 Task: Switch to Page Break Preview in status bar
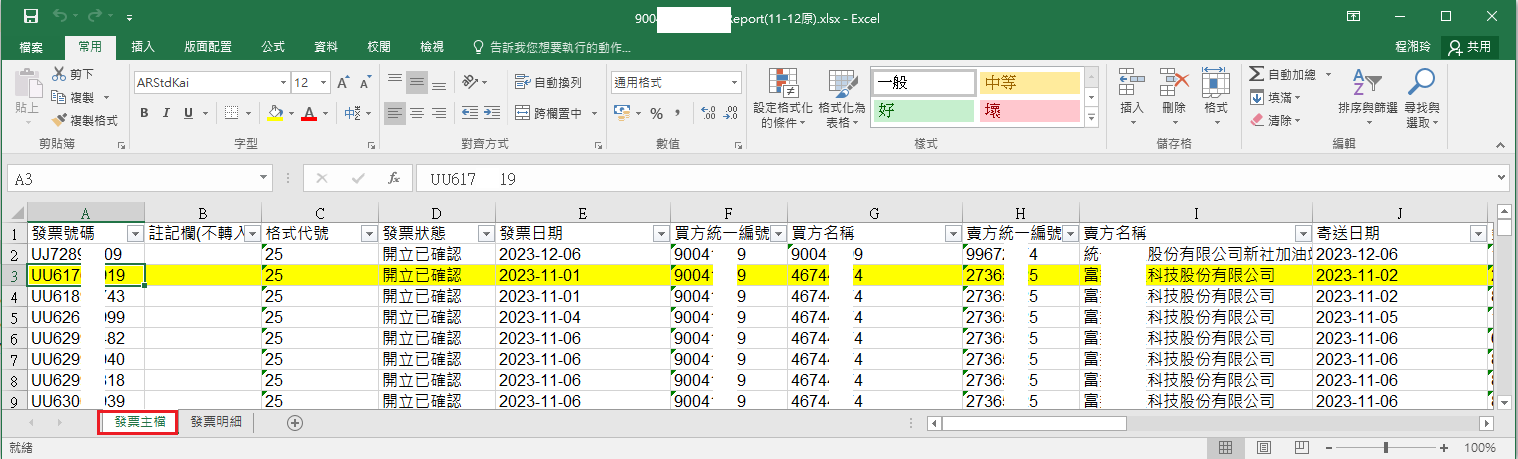click(1301, 447)
